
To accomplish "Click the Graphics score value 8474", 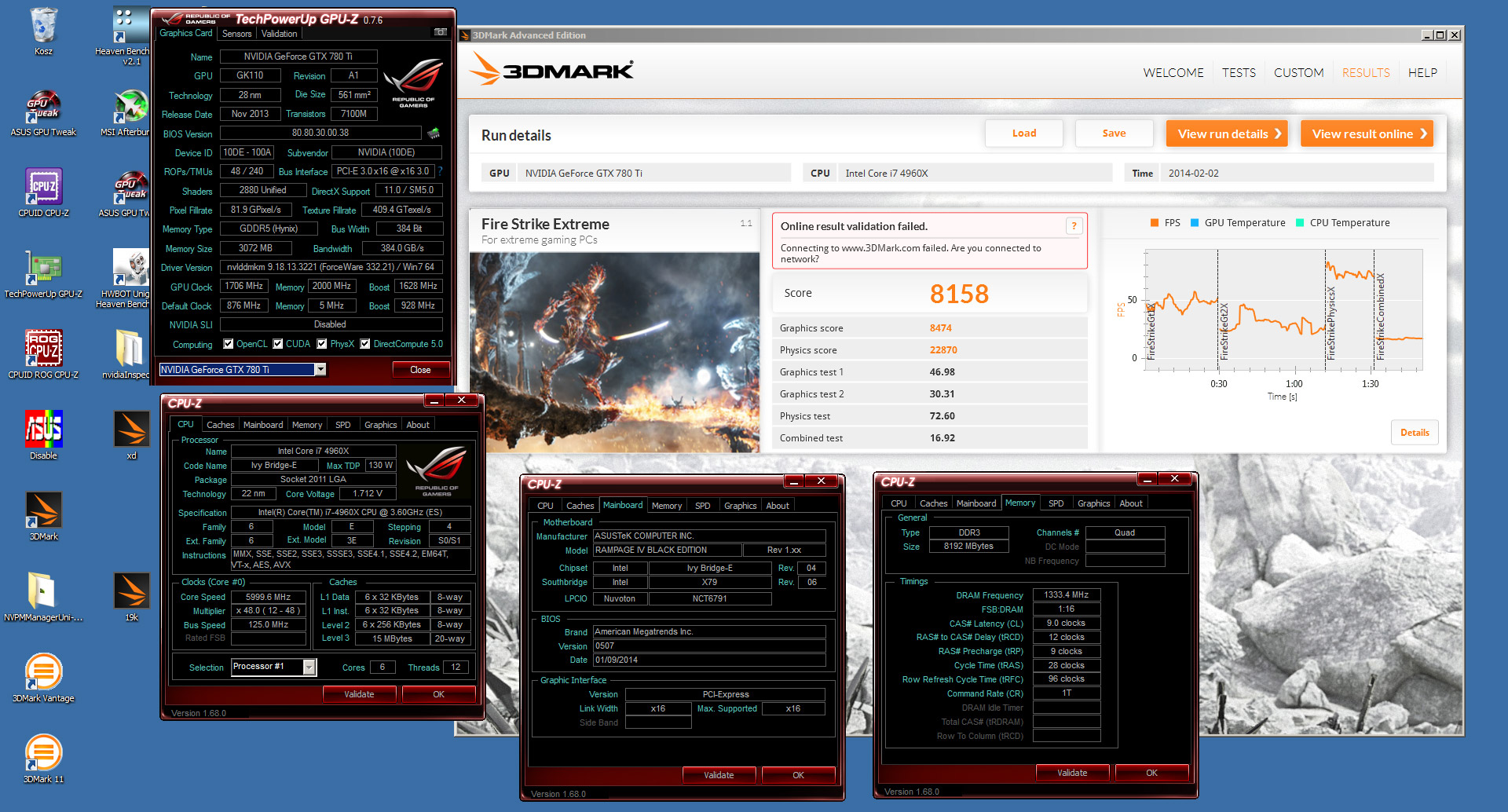I will point(941,328).
